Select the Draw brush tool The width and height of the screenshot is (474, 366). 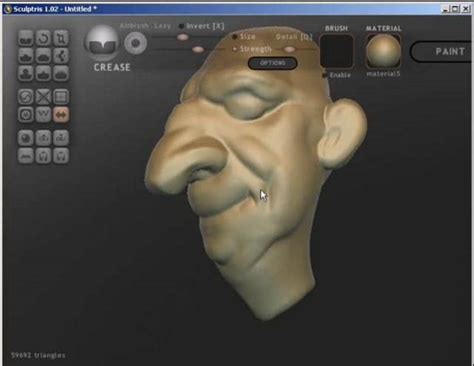[x=26, y=56]
